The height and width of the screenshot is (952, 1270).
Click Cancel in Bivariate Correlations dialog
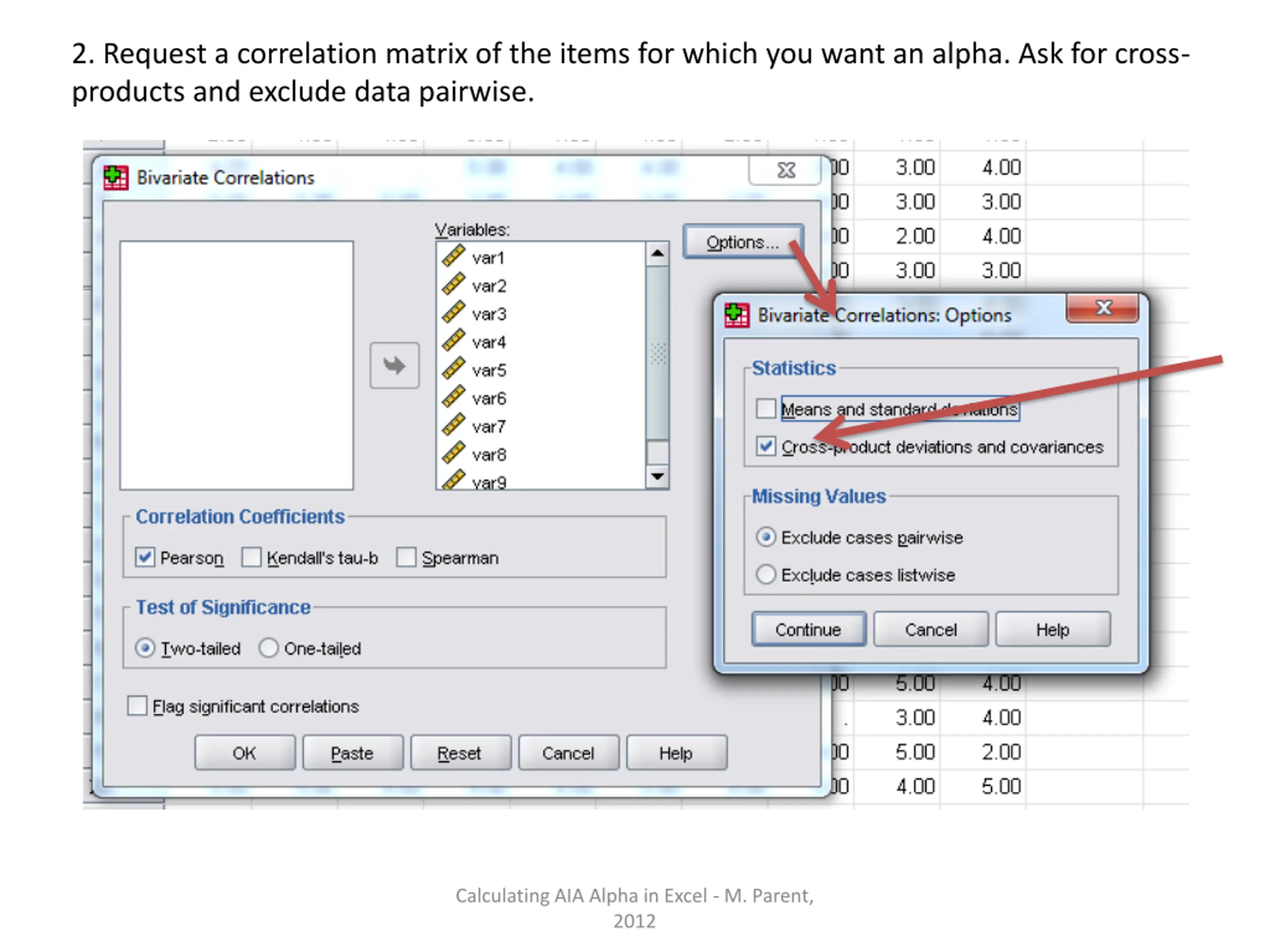pyautogui.click(x=569, y=753)
